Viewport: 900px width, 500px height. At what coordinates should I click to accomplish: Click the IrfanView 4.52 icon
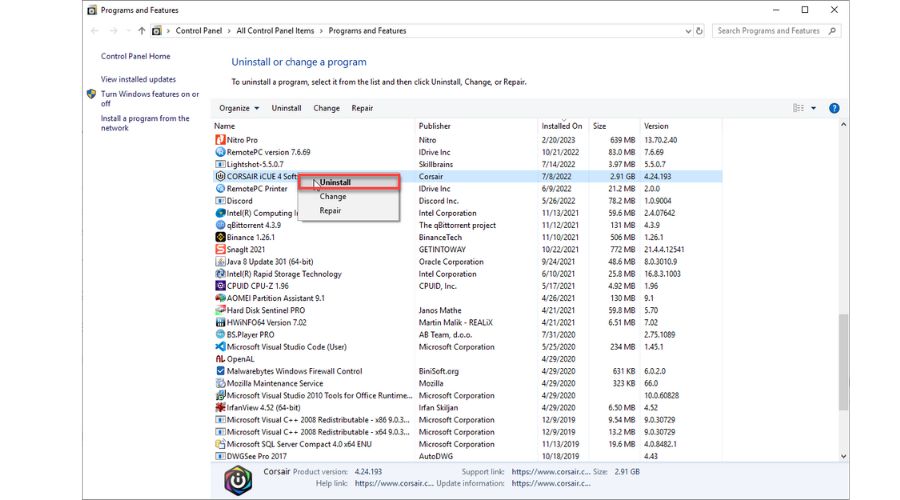[220, 408]
